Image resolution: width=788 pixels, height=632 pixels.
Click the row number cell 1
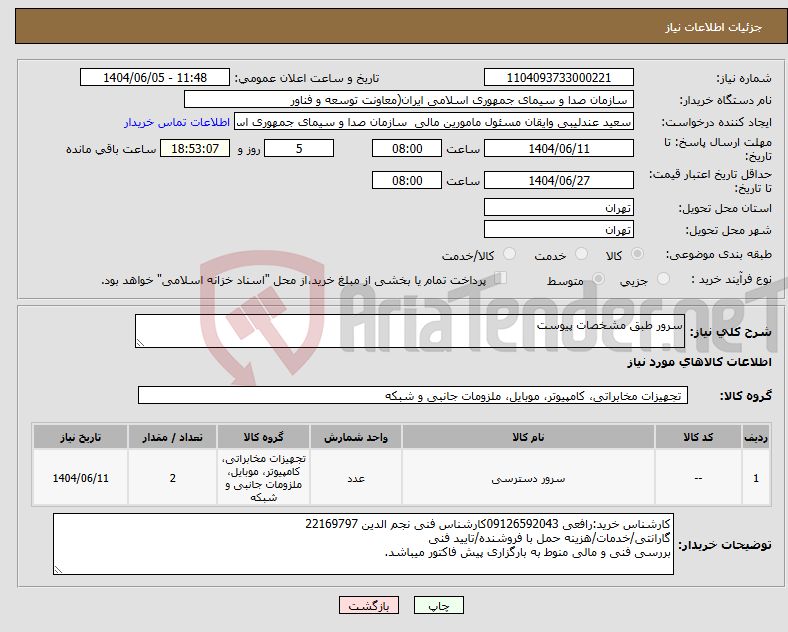coord(756,478)
